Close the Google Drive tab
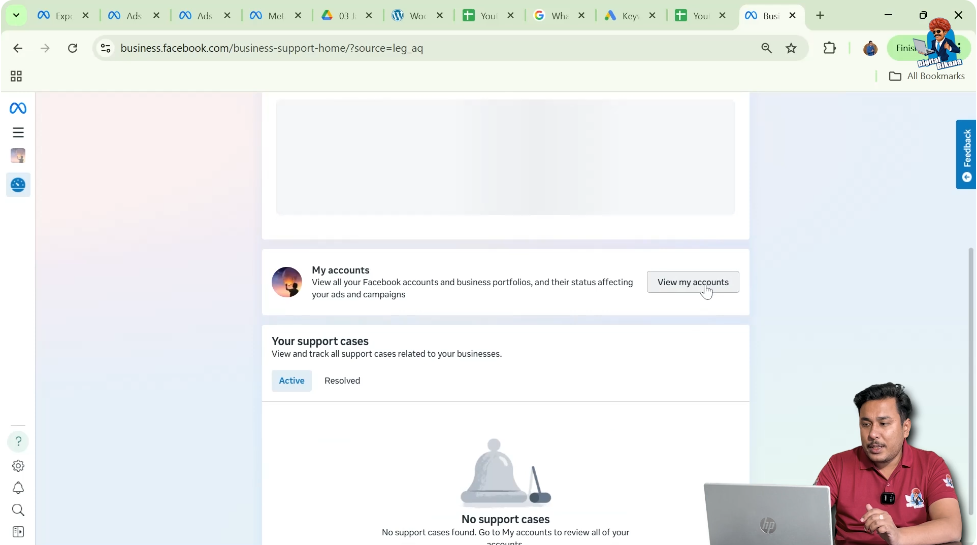This screenshot has width=977, height=545. (369, 16)
